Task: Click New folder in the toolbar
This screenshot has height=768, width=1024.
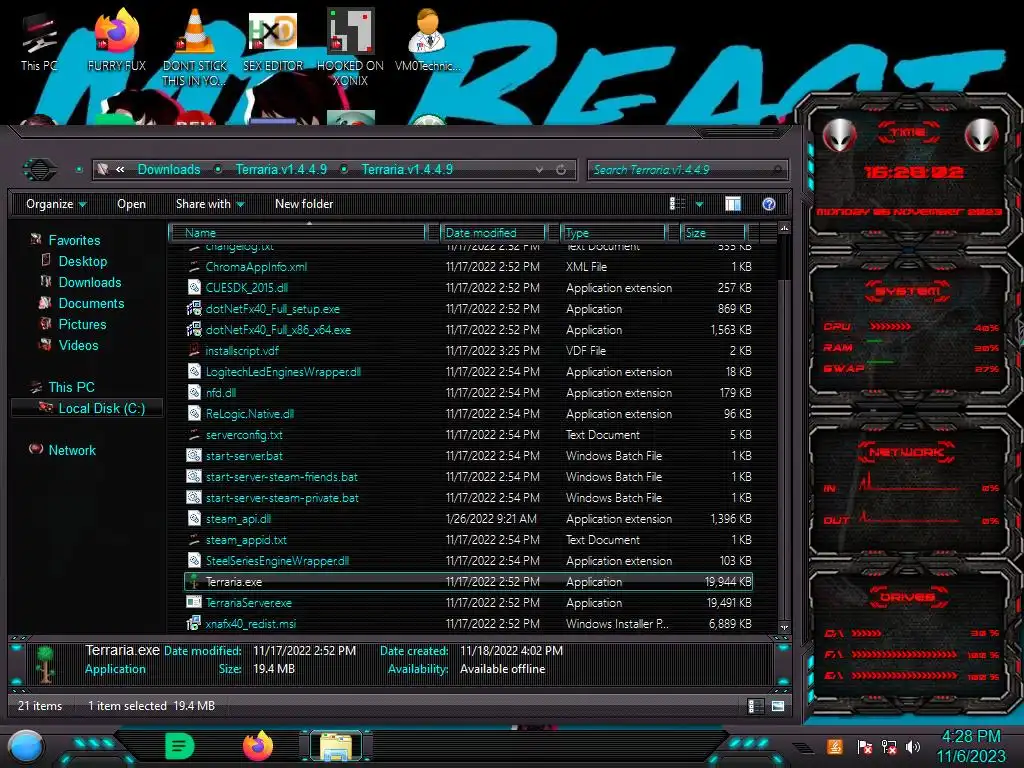Action: point(304,204)
